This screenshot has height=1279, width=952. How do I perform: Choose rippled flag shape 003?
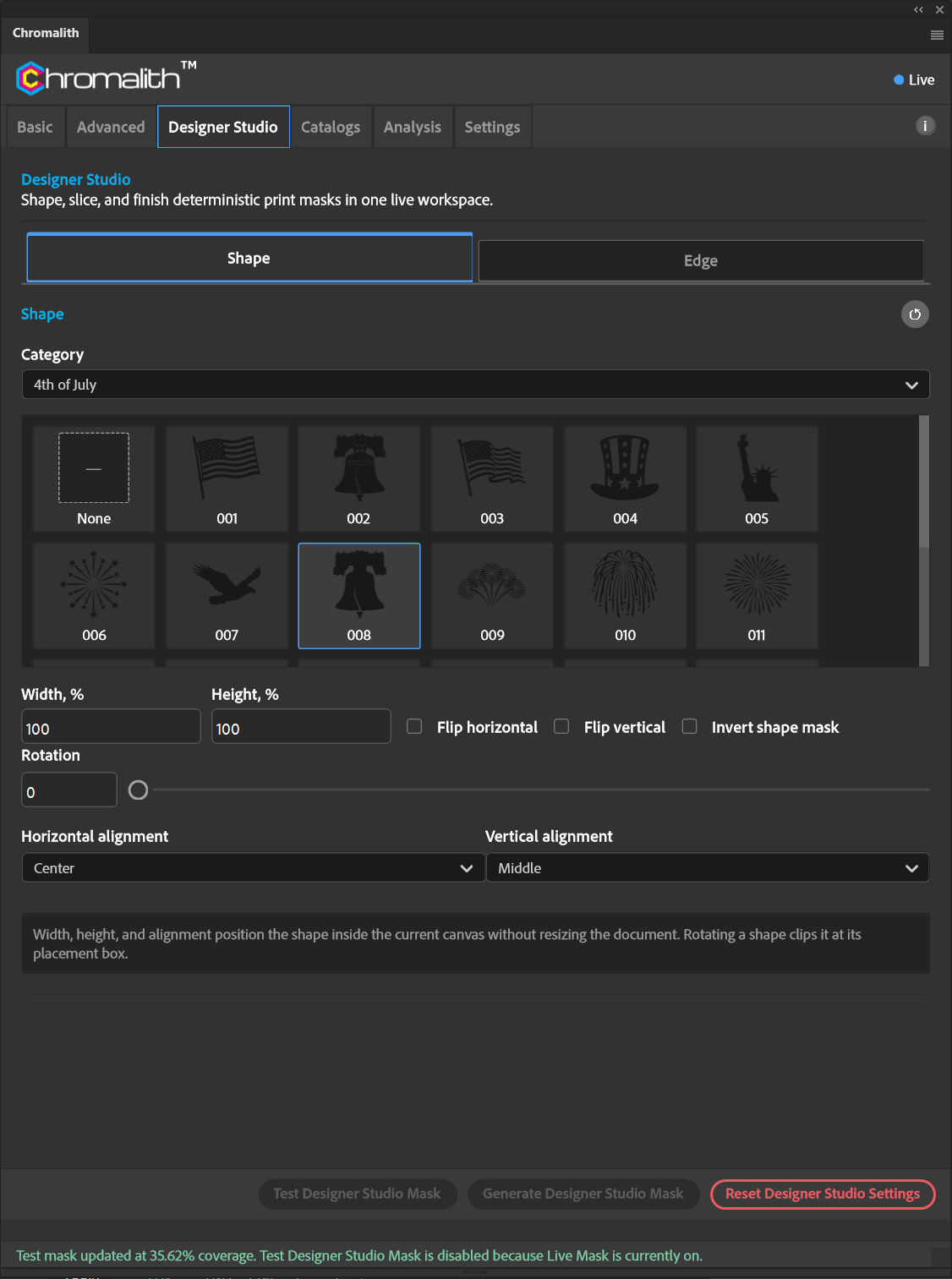(x=492, y=478)
